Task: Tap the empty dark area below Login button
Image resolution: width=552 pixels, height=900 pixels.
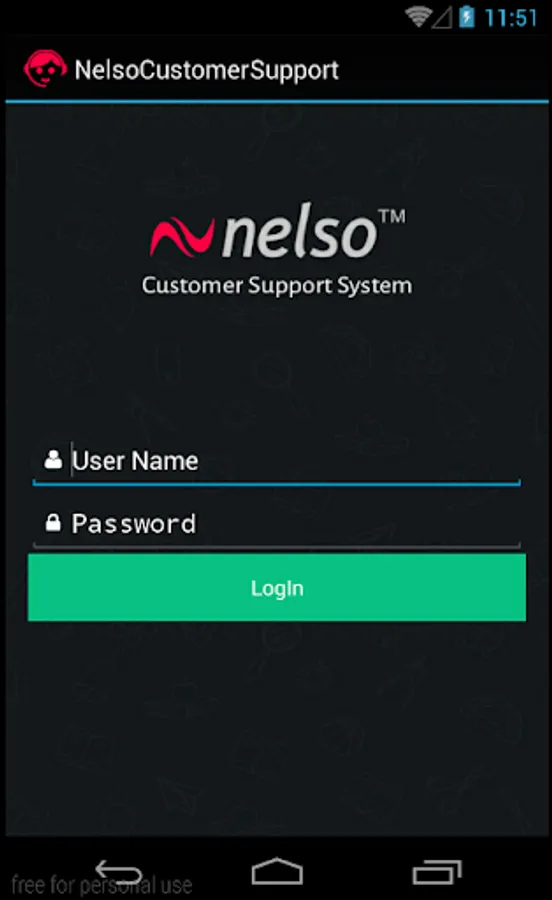Action: pyautogui.click(x=277, y=729)
